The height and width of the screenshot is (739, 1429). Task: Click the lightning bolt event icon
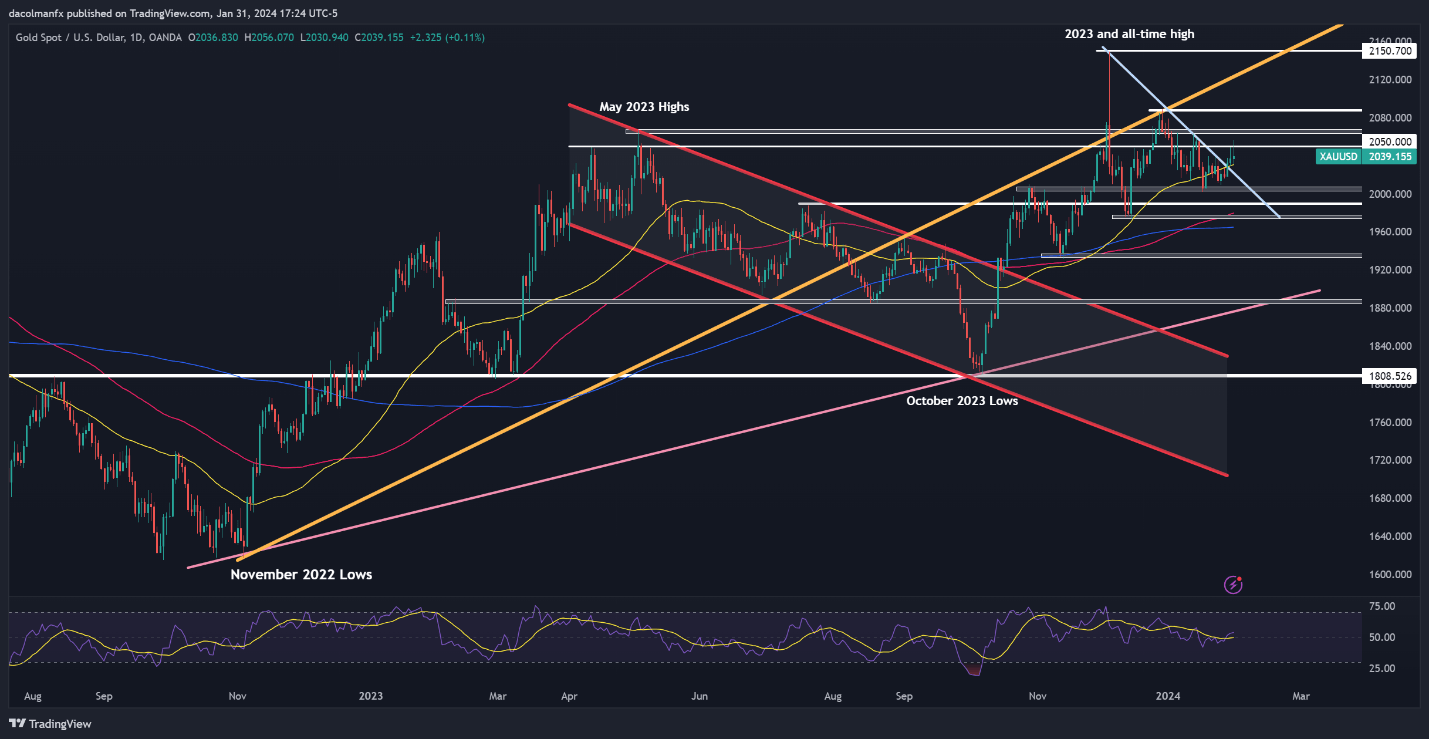click(1234, 583)
